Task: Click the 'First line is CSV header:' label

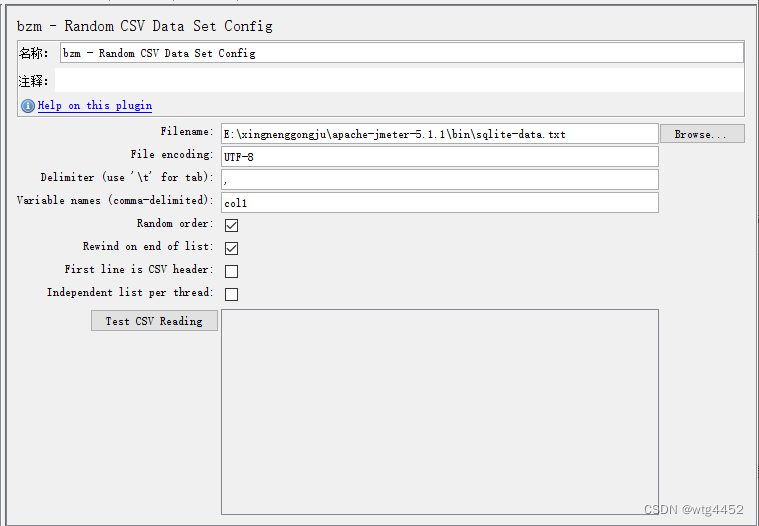Action: (139, 269)
